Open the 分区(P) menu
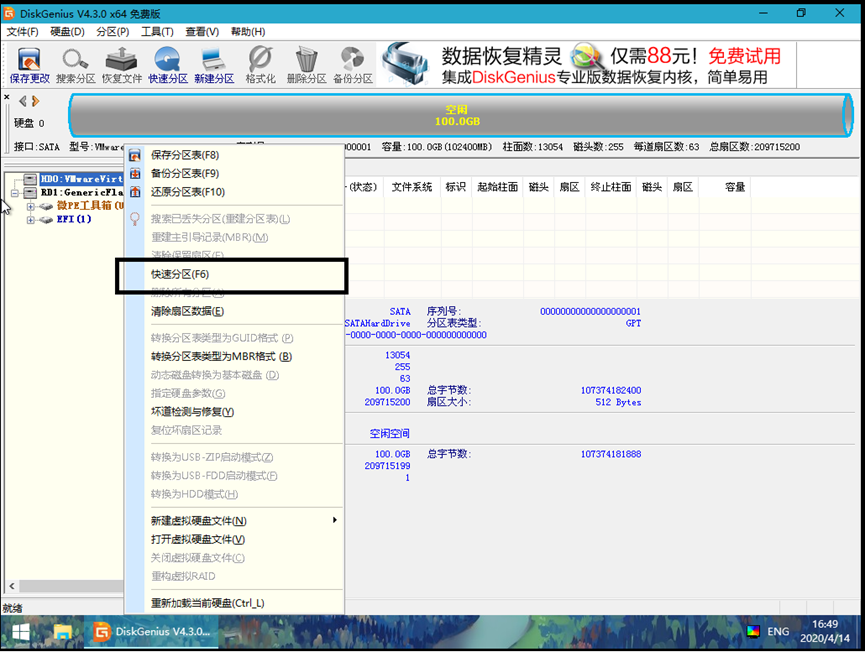This screenshot has height=652, width=865. tap(113, 32)
